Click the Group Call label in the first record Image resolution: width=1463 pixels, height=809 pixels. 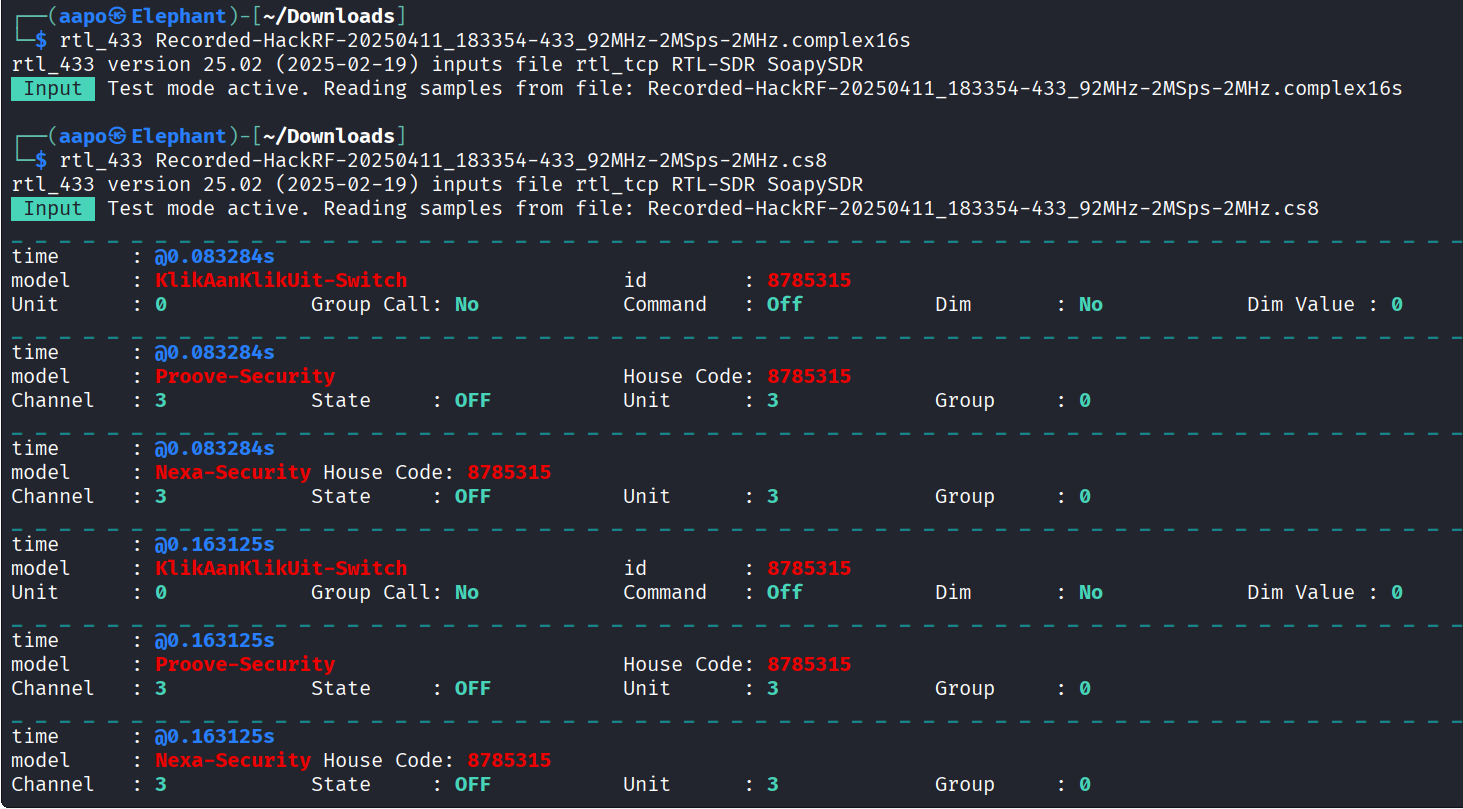[x=371, y=305]
